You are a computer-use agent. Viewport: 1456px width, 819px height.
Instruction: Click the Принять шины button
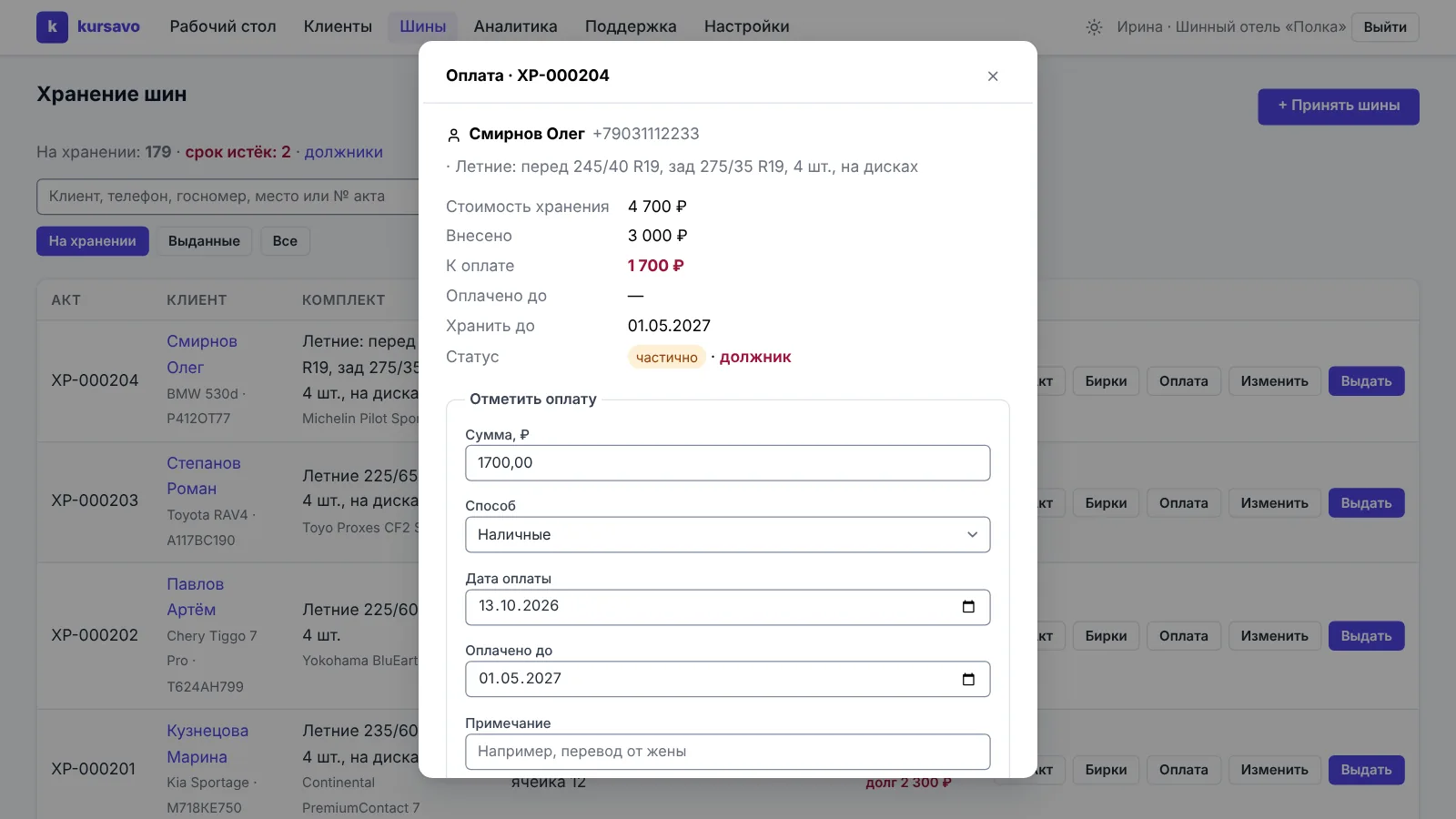1338,106
